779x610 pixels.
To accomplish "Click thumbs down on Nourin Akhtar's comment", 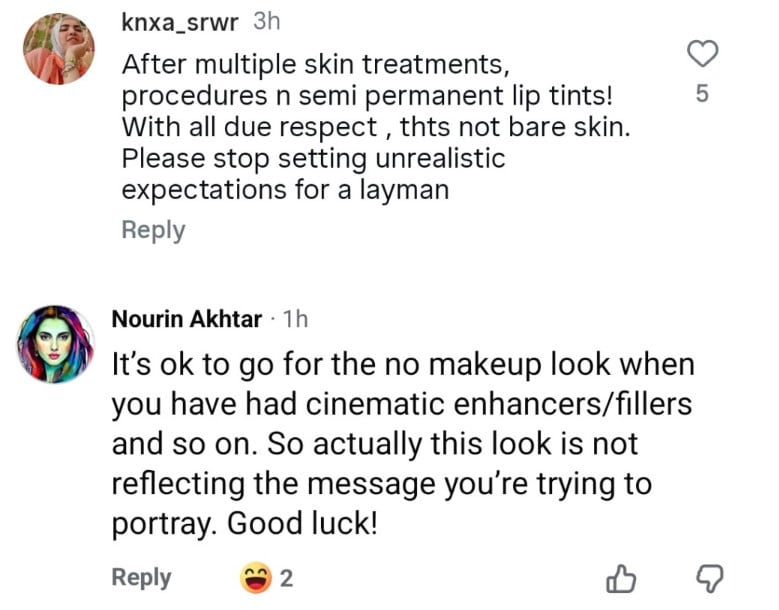I will click(707, 578).
